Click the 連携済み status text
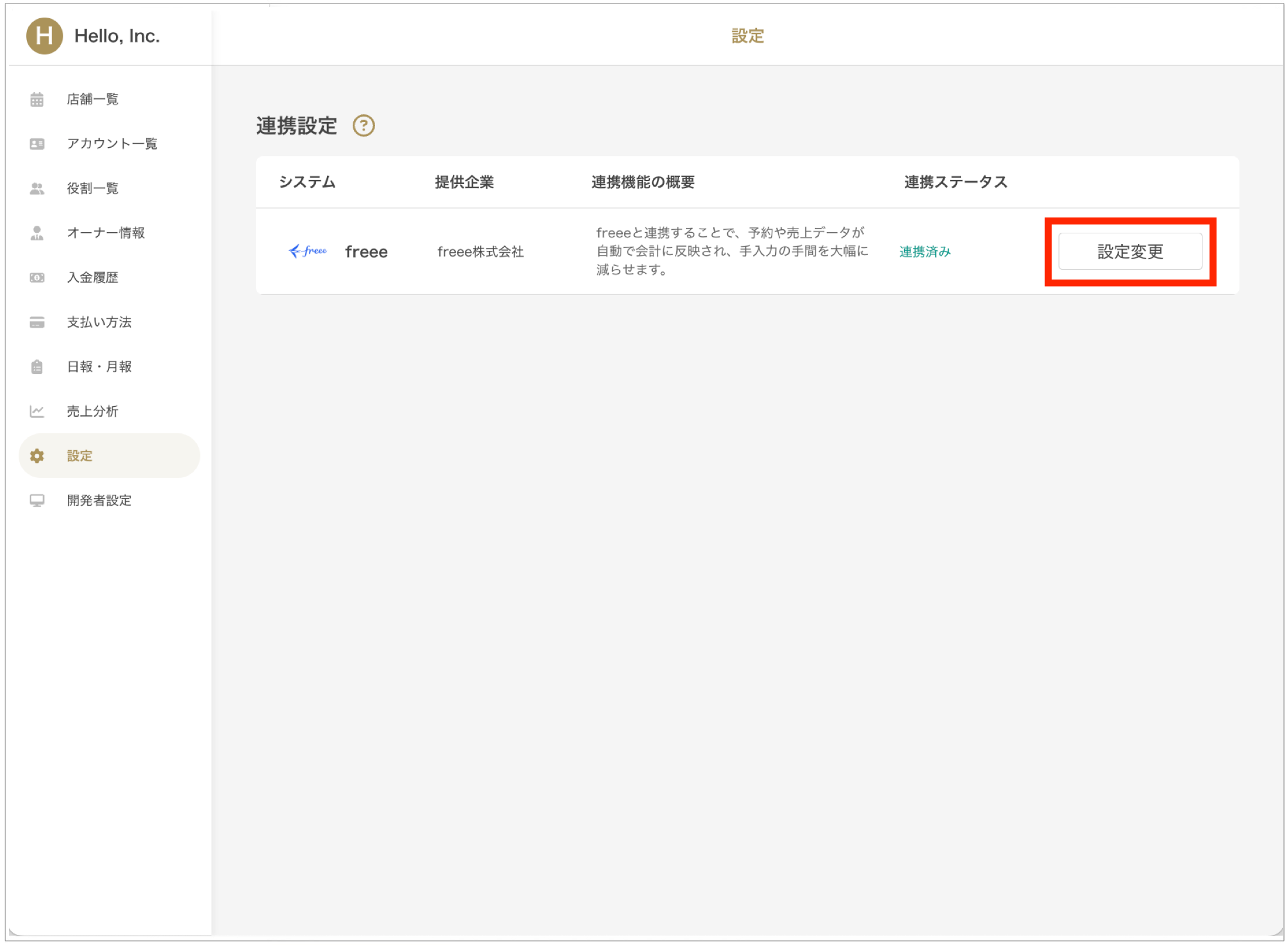The height and width of the screenshot is (945, 1288). 925,252
